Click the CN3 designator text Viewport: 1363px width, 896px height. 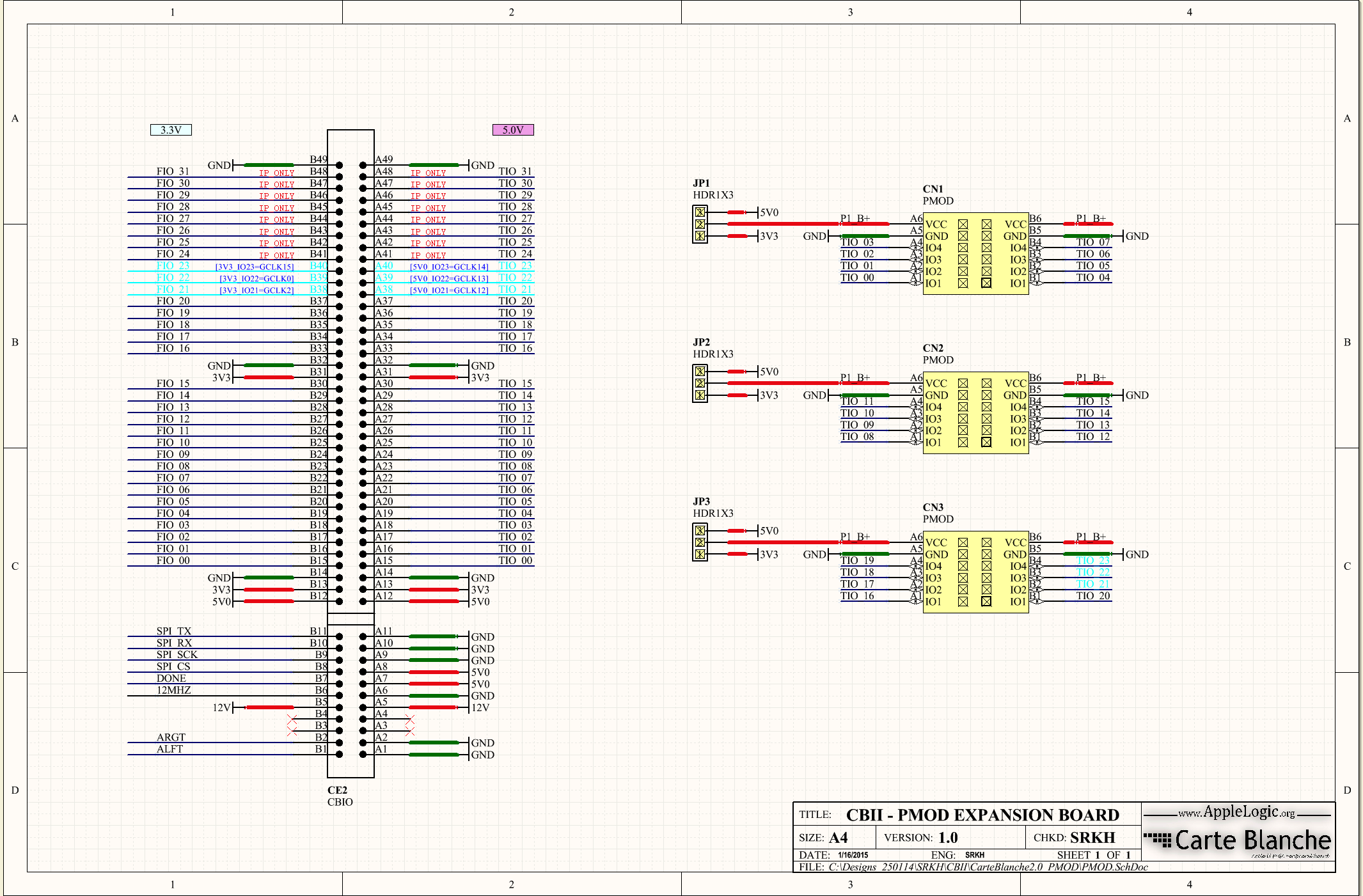point(933,507)
